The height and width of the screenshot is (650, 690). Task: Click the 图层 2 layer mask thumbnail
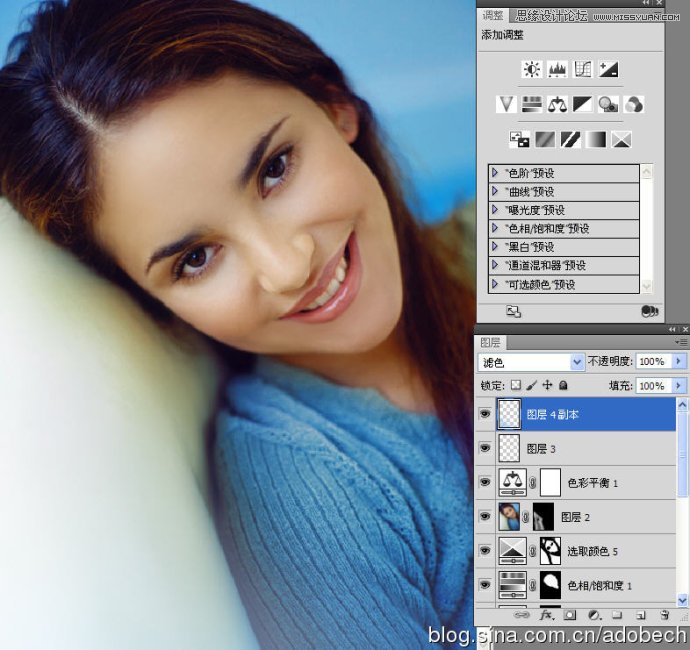point(543,517)
